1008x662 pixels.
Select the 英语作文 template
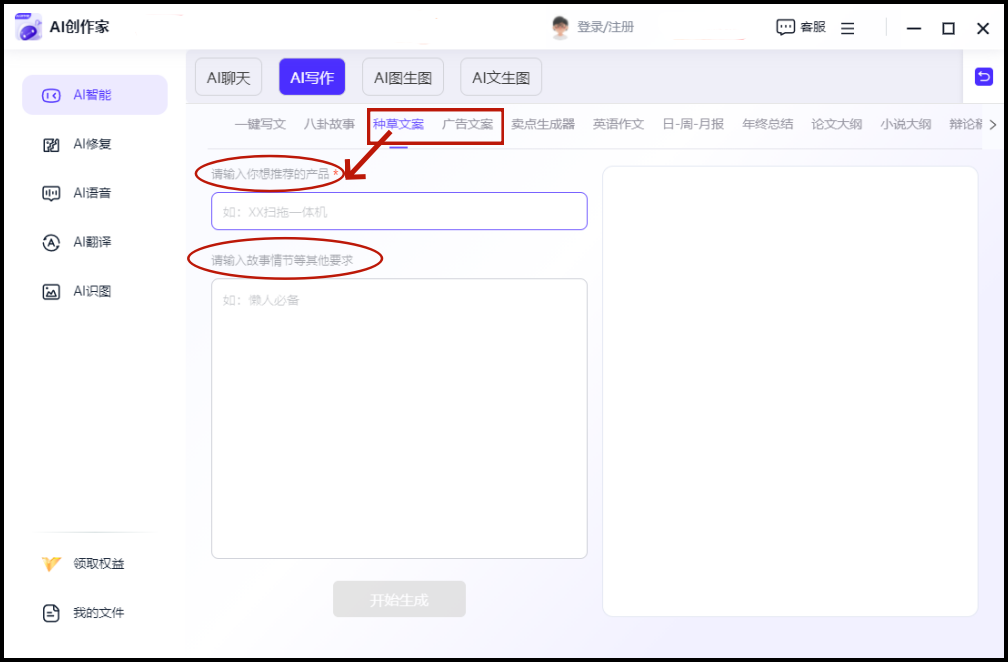(x=618, y=124)
